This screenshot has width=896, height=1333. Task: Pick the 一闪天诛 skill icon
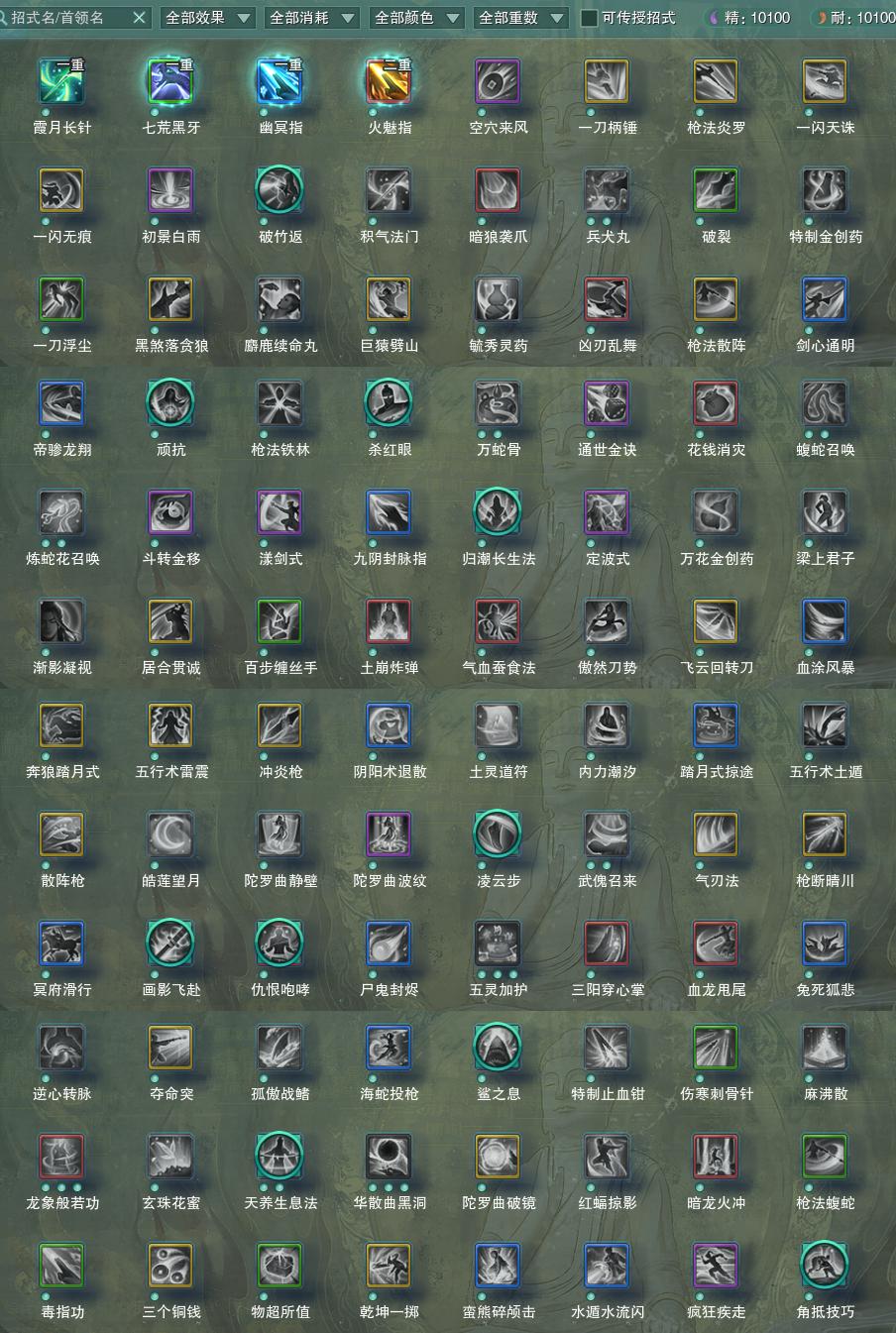tap(826, 82)
